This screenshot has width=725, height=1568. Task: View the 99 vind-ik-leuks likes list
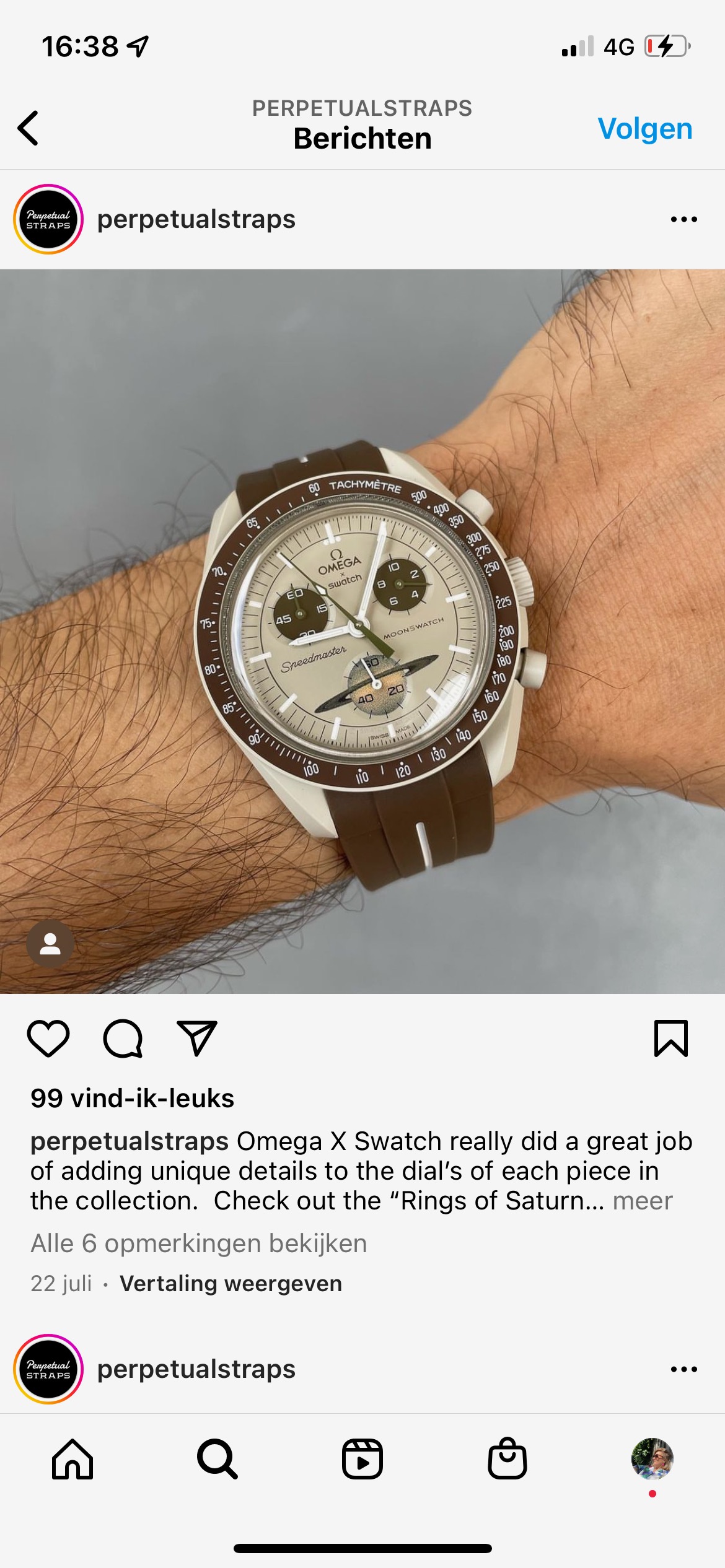pos(132,1099)
